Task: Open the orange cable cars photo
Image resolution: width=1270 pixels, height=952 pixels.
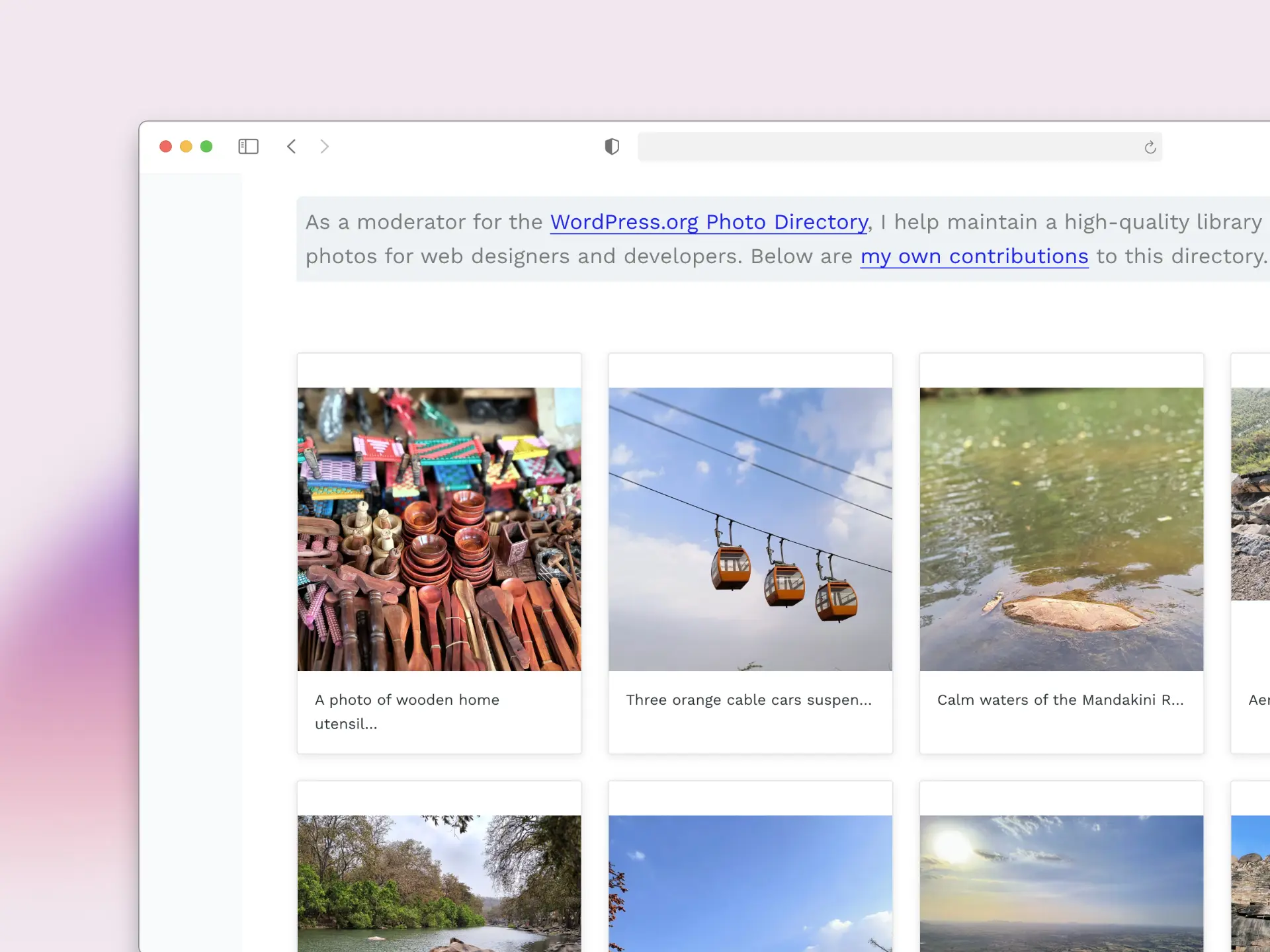Action: 750,529
